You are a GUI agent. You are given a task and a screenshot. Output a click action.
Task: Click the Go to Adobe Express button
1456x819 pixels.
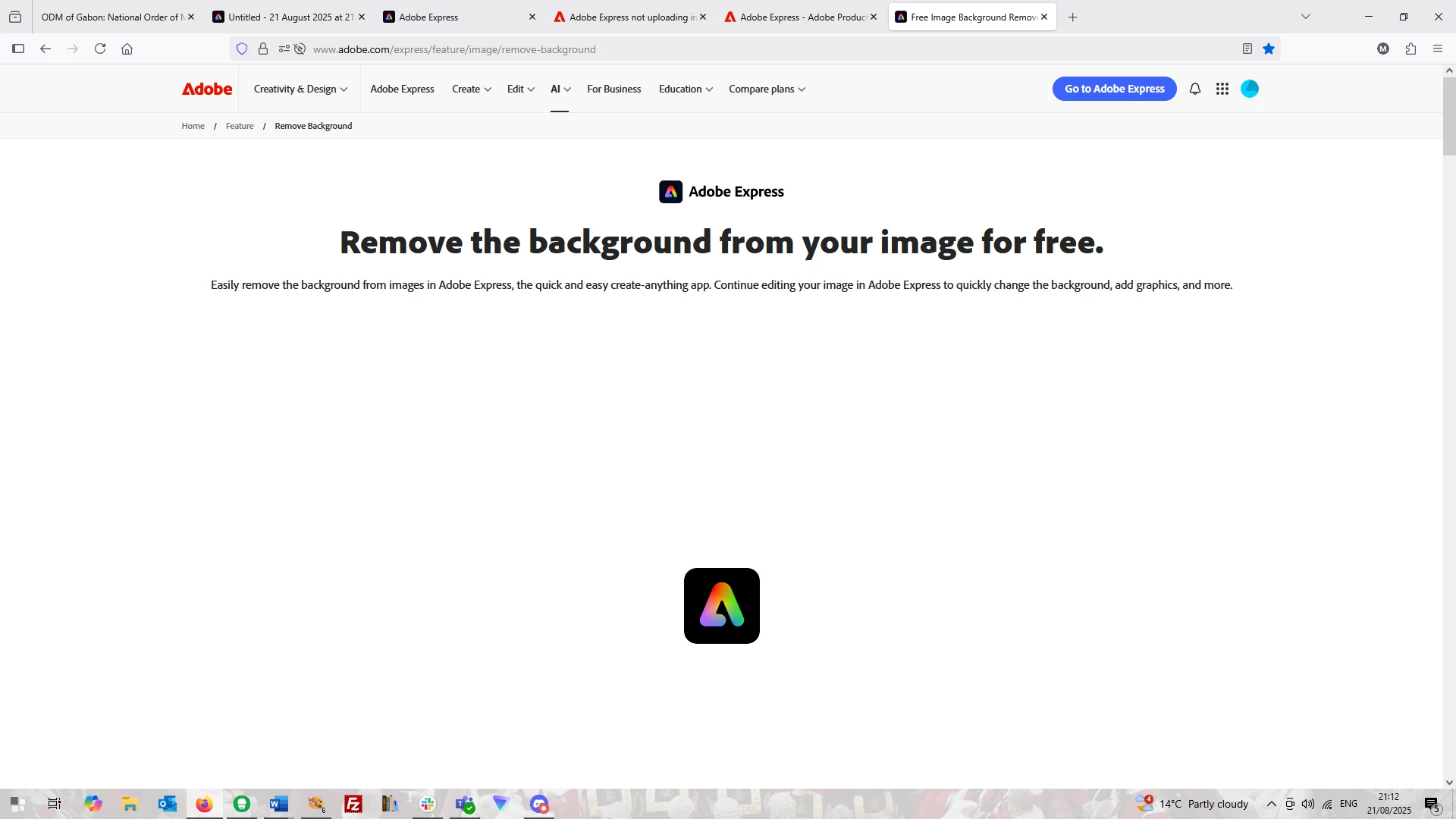[x=1114, y=89]
